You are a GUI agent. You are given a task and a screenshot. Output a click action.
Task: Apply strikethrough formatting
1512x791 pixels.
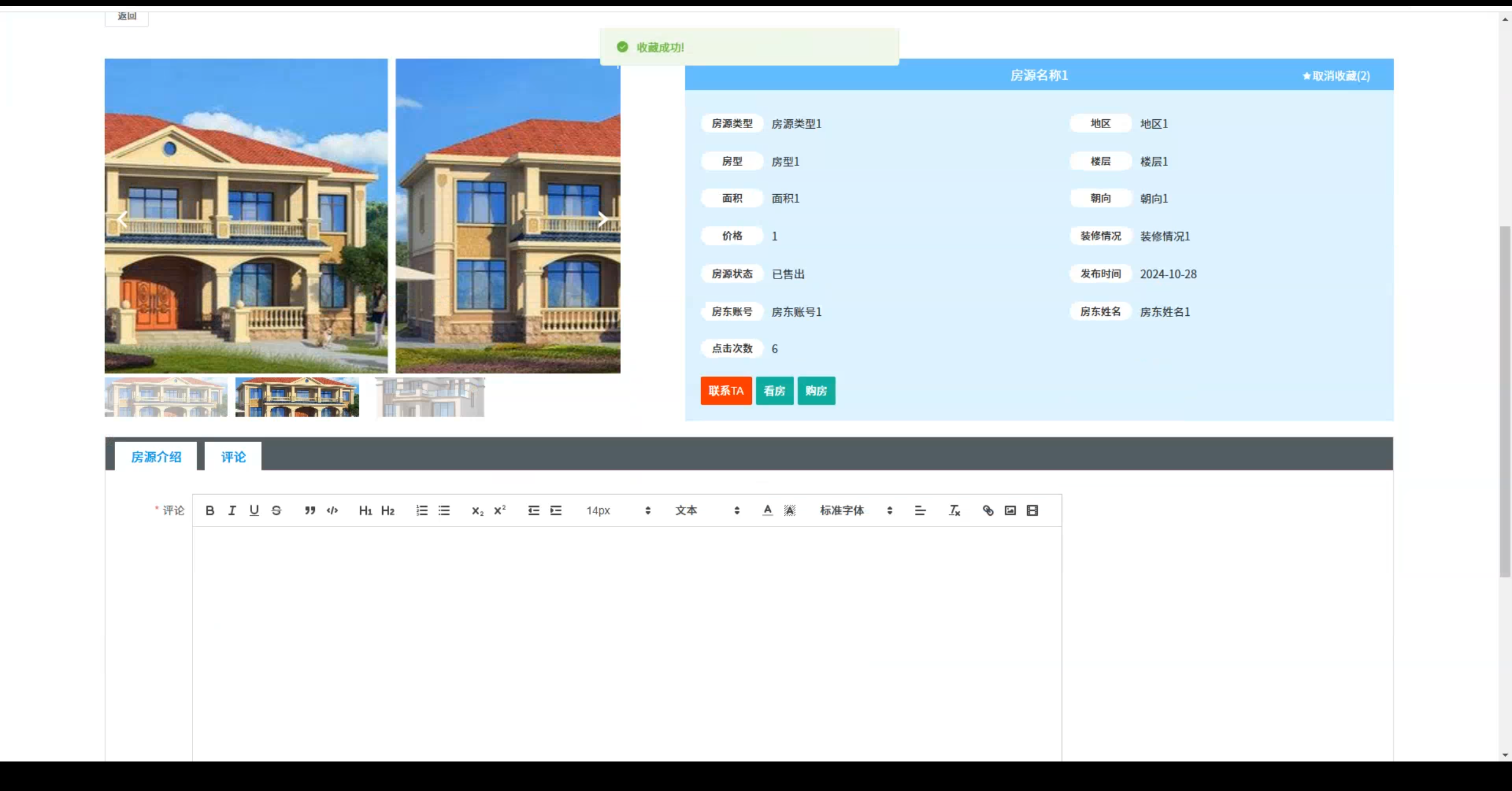(276, 511)
